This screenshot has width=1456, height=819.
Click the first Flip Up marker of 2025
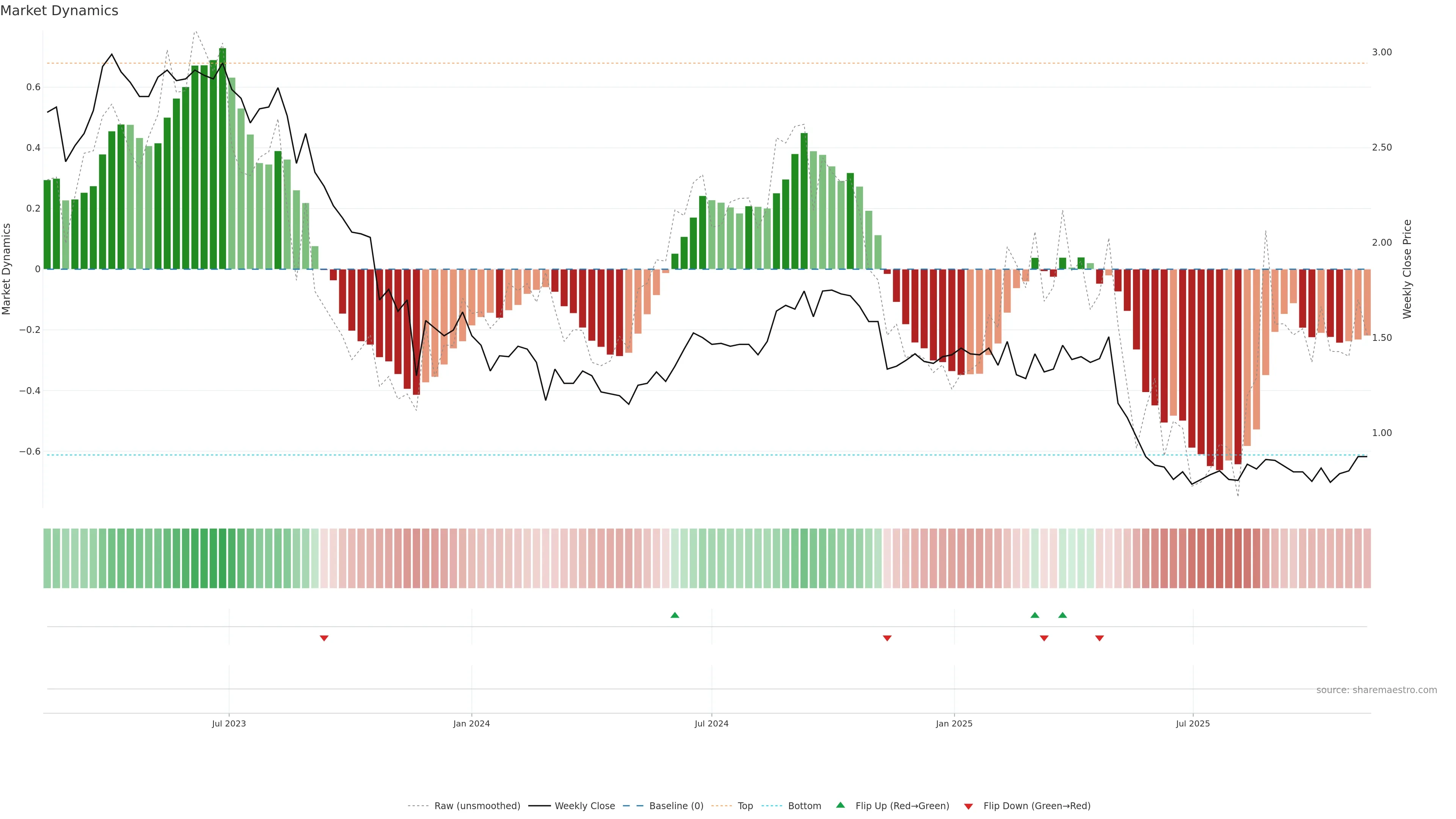click(x=1035, y=615)
